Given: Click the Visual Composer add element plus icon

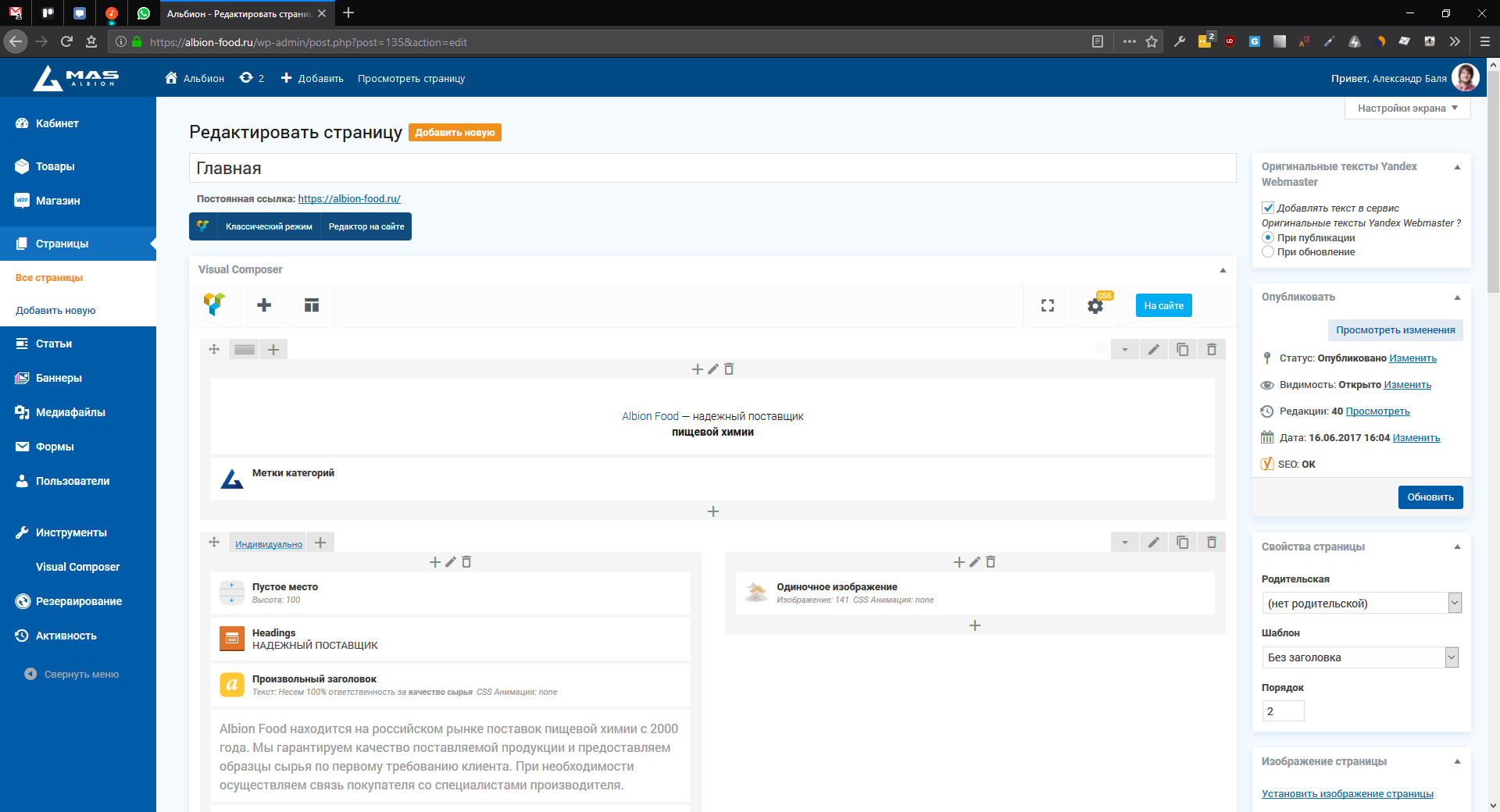Looking at the screenshot, I should click(264, 305).
